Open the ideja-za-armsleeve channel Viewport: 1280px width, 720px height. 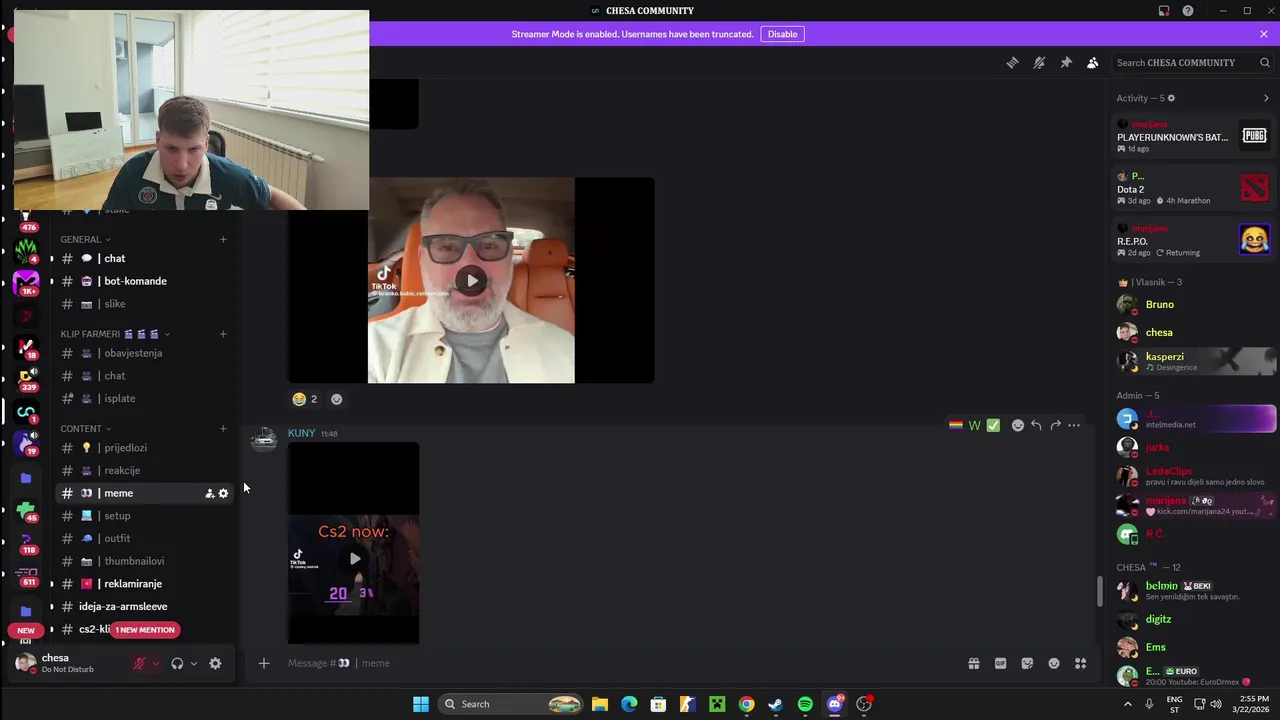(144, 606)
